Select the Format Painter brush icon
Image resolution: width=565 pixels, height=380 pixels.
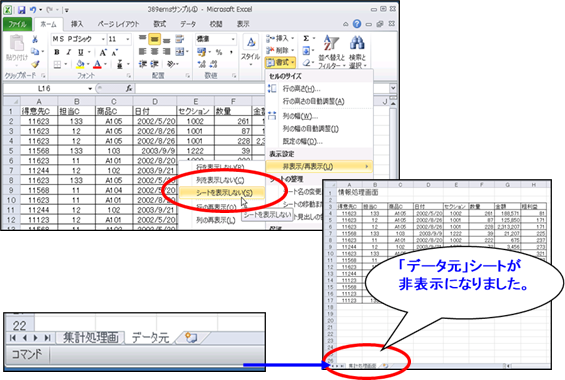(35, 64)
